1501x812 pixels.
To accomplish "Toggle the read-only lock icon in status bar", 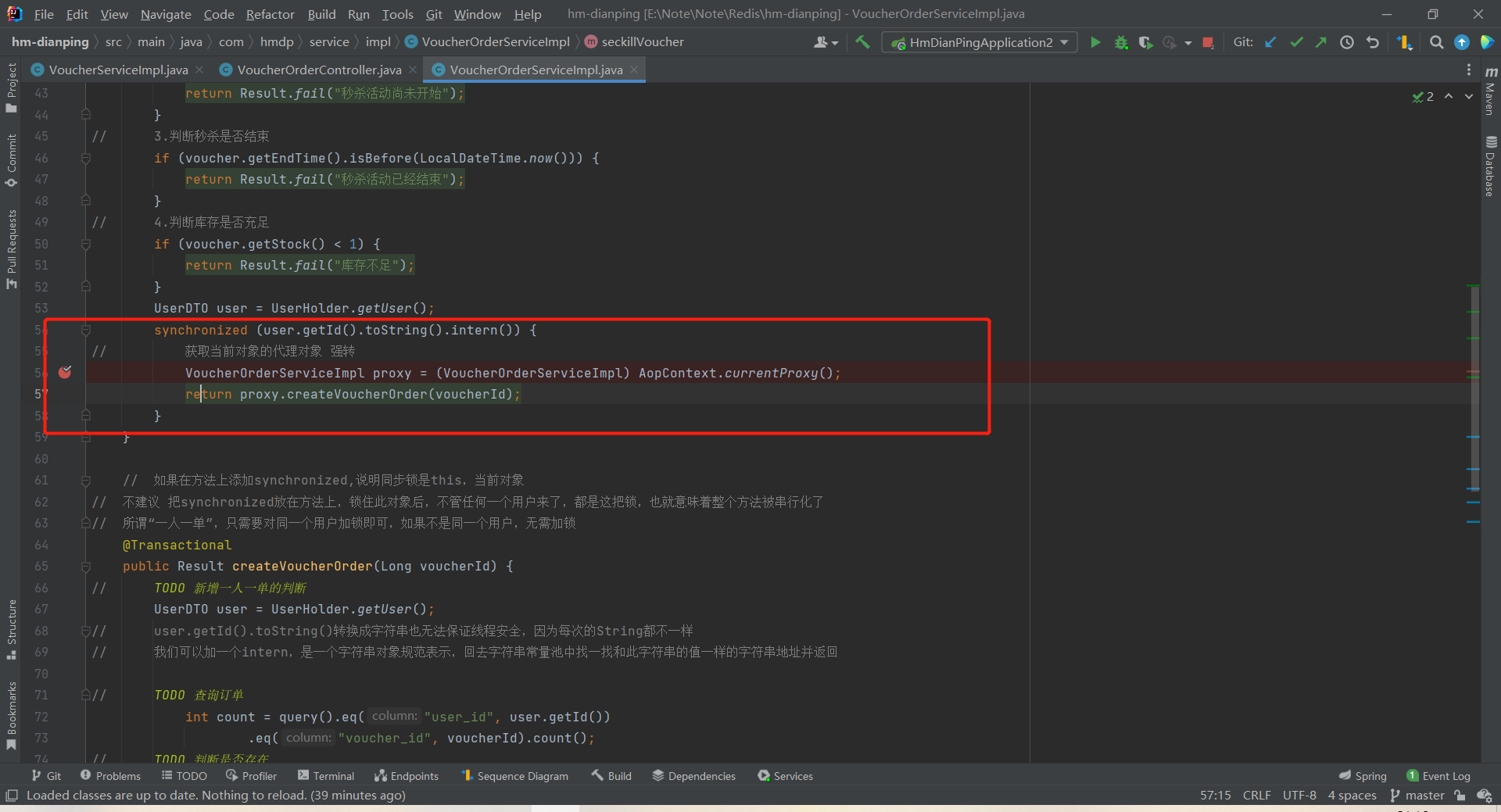I will click(1460, 795).
